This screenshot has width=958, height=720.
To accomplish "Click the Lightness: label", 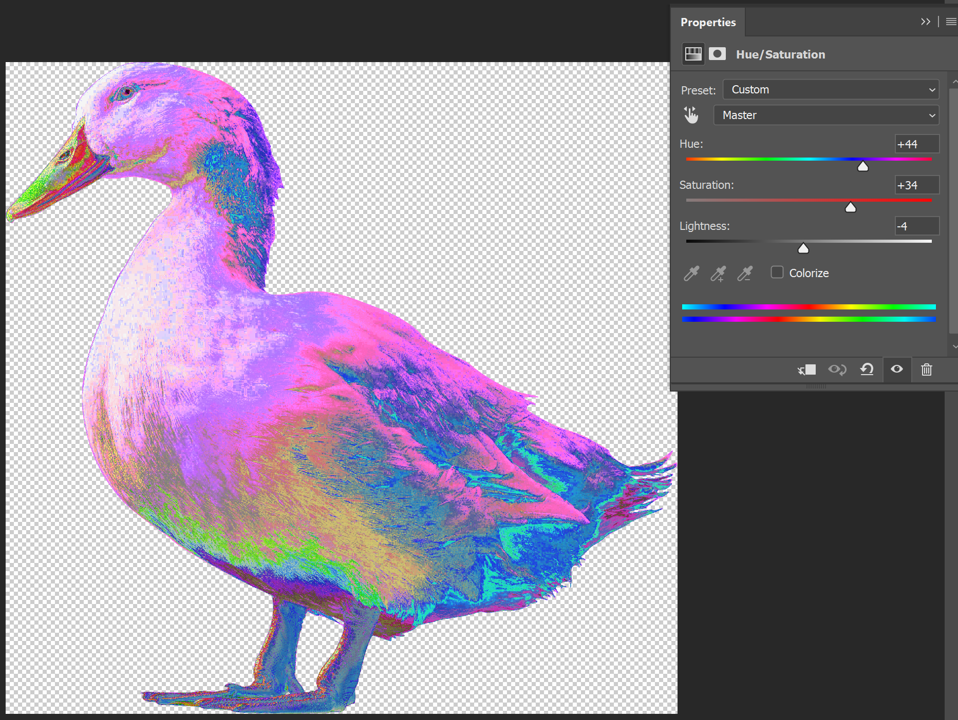I will click(704, 226).
